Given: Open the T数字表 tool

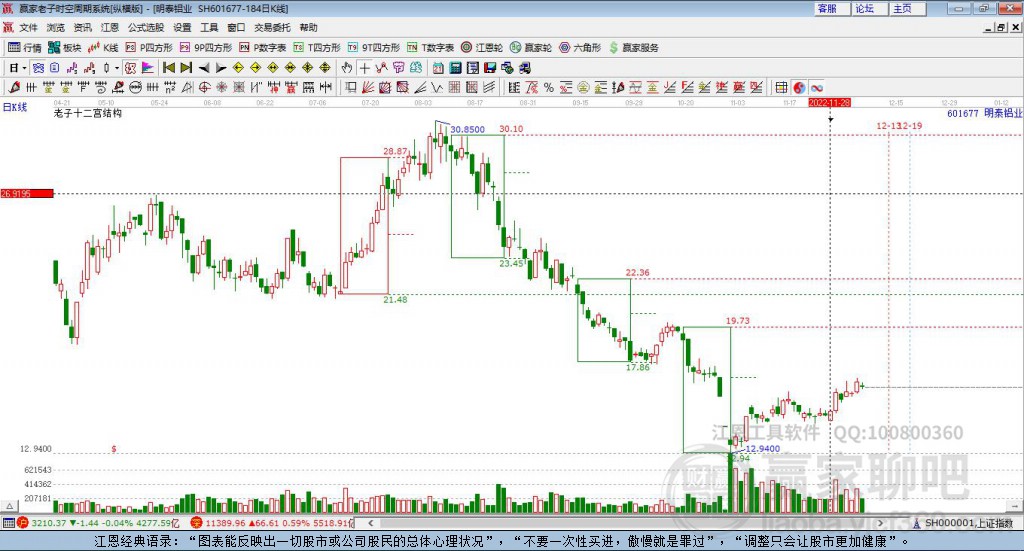Looking at the screenshot, I should (x=430, y=48).
